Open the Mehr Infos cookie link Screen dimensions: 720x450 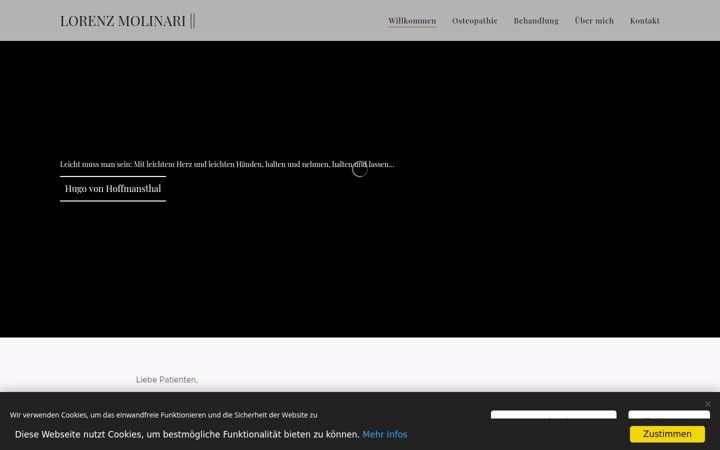click(x=385, y=434)
